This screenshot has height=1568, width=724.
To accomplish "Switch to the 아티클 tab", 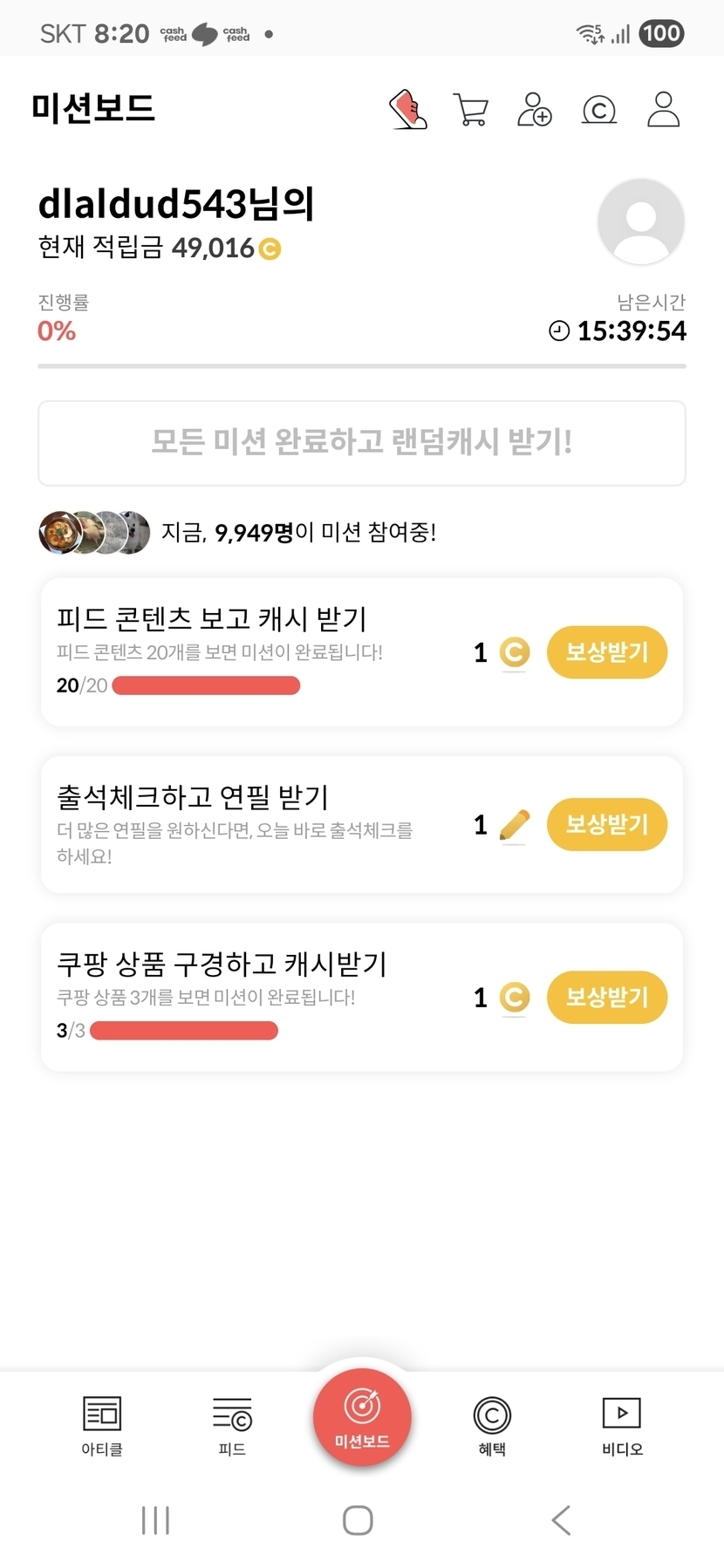I will pos(102,1425).
